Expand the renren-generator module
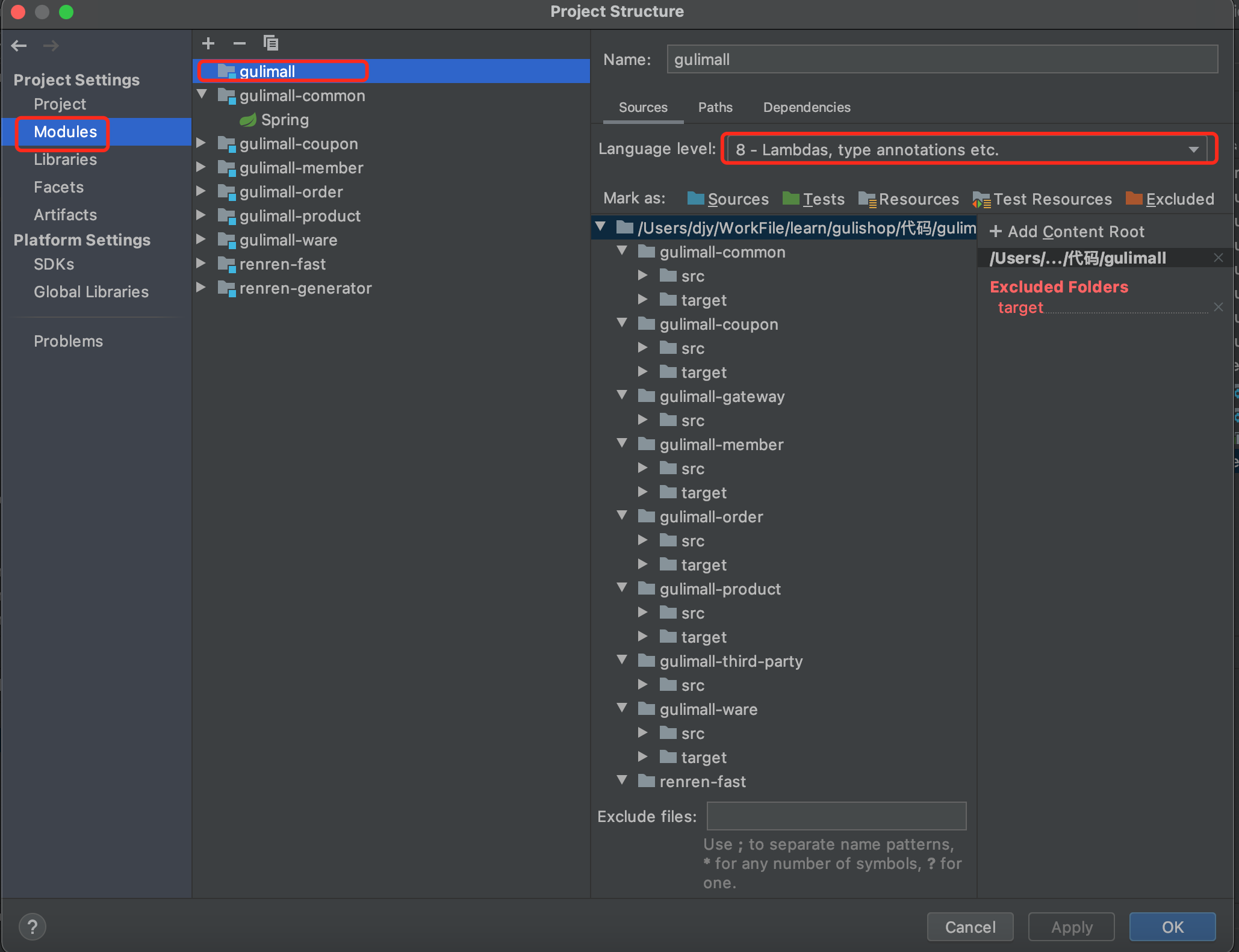The image size is (1239, 952). 202,288
